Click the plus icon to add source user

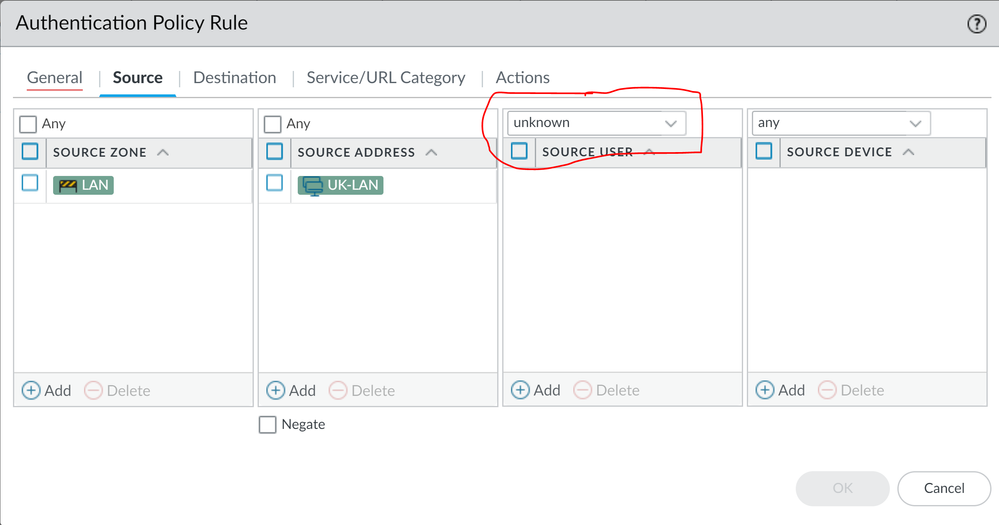[x=520, y=390]
